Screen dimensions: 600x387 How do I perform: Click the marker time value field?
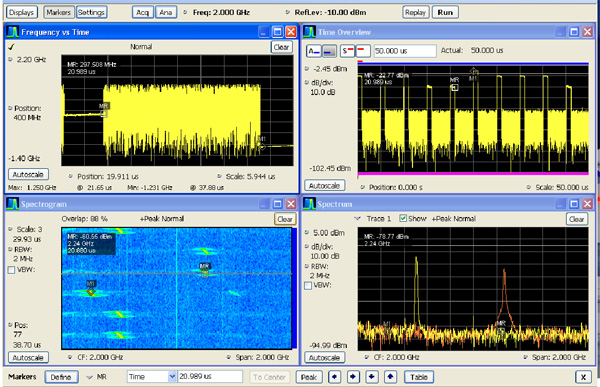210,377
